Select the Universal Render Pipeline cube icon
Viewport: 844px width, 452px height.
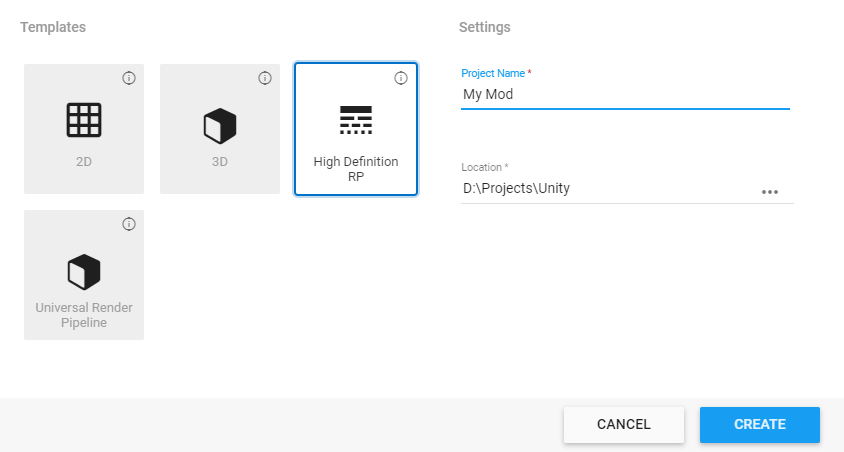pyautogui.click(x=84, y=271)
